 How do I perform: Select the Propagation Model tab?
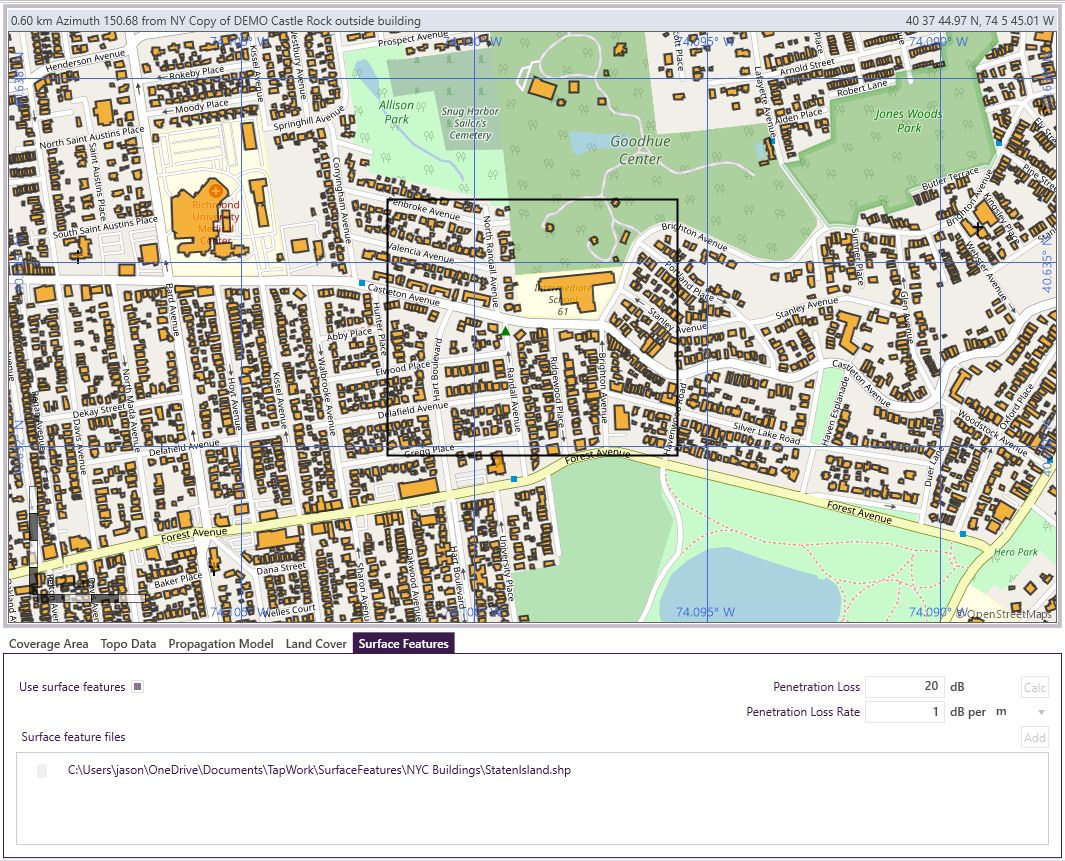click(220, 644)
